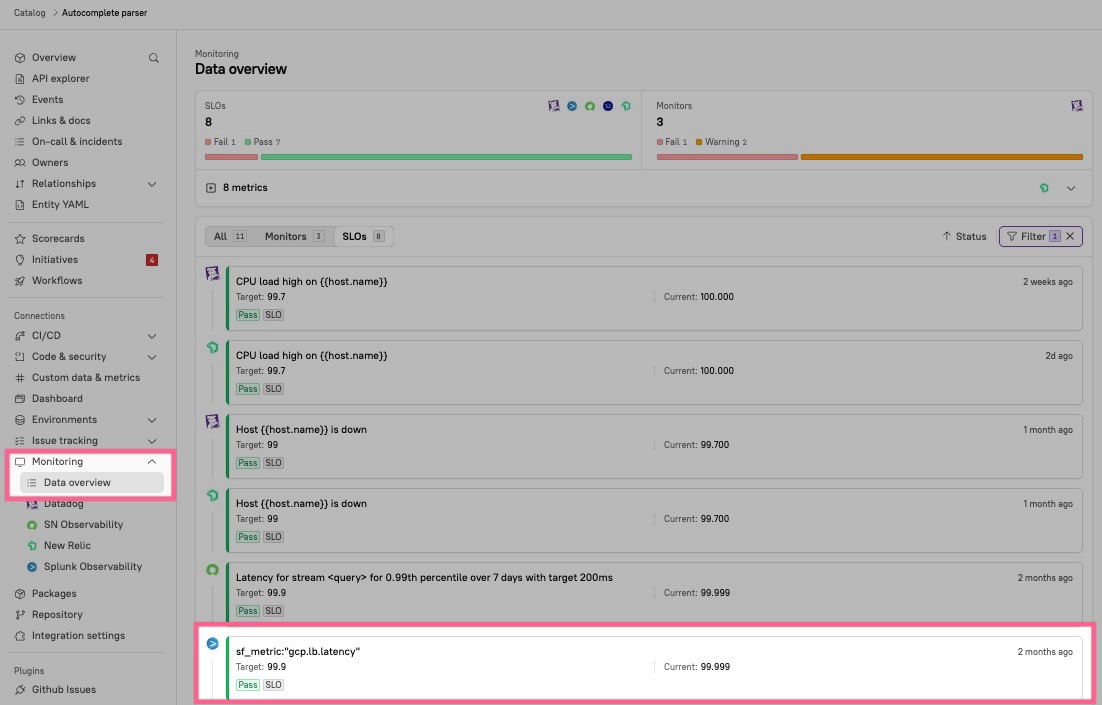Viewport: 1102px width, 705px height.
Task: Click Pass tag on sf_metric SLO
Action: tap(247, 685)
